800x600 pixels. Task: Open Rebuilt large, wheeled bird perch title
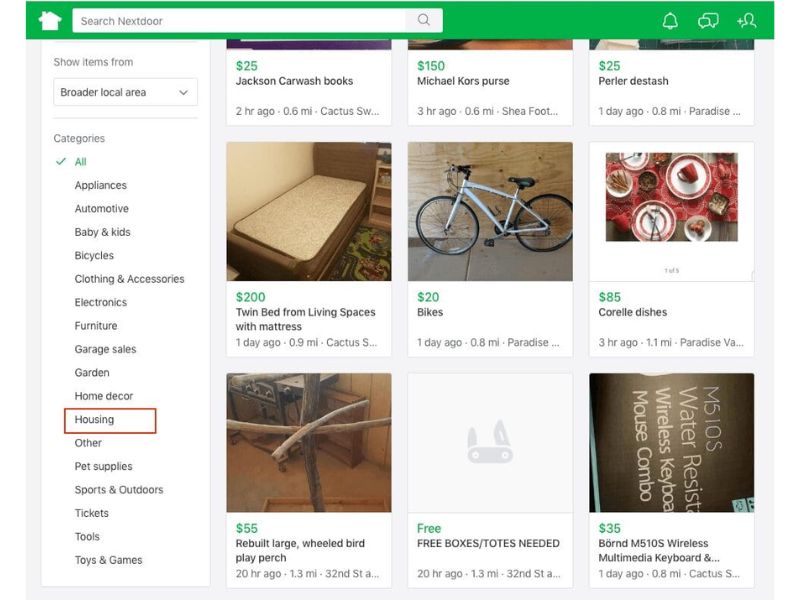click(300, 551)
